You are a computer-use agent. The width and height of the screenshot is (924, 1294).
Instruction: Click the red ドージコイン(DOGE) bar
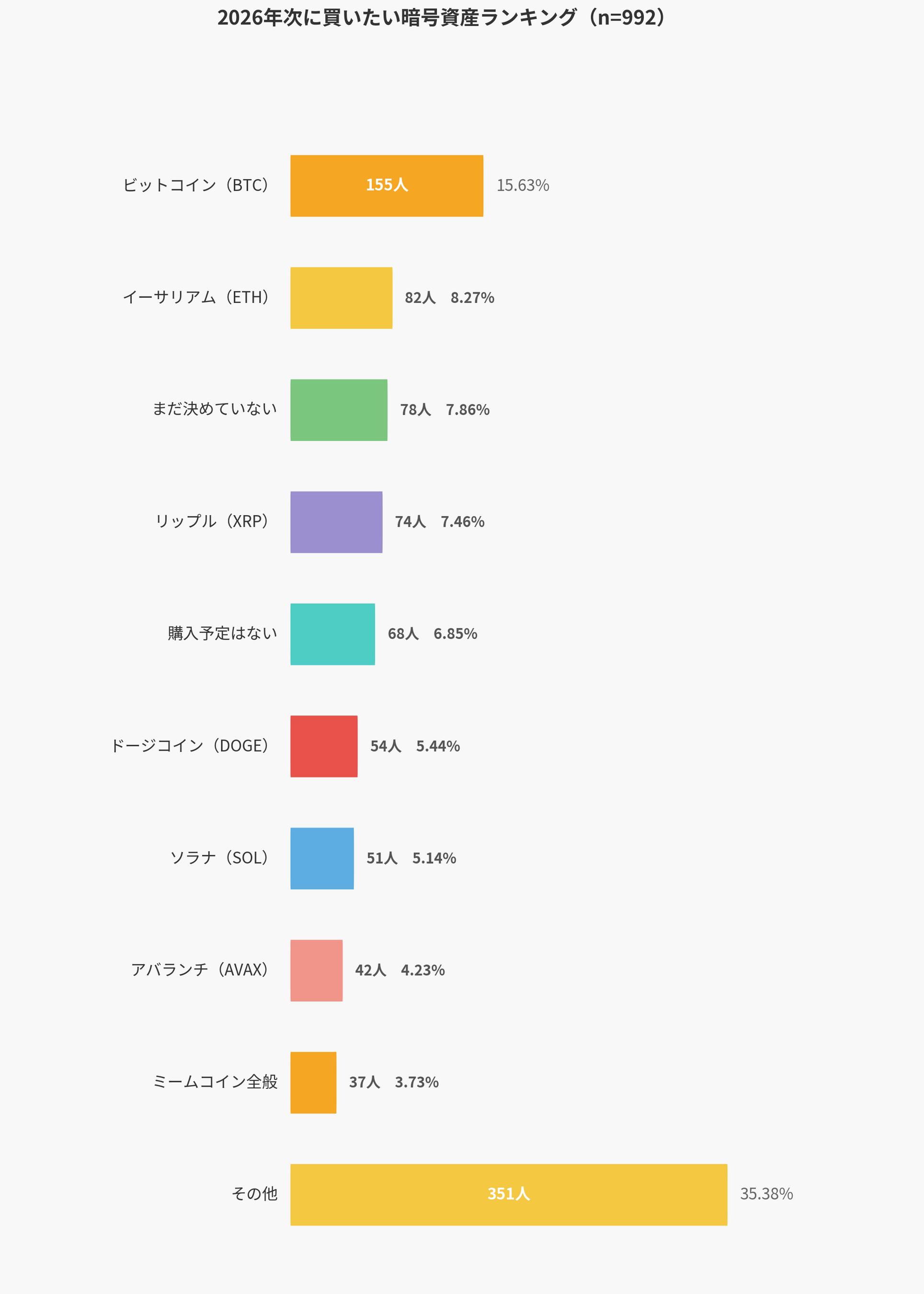coord(324,746)
